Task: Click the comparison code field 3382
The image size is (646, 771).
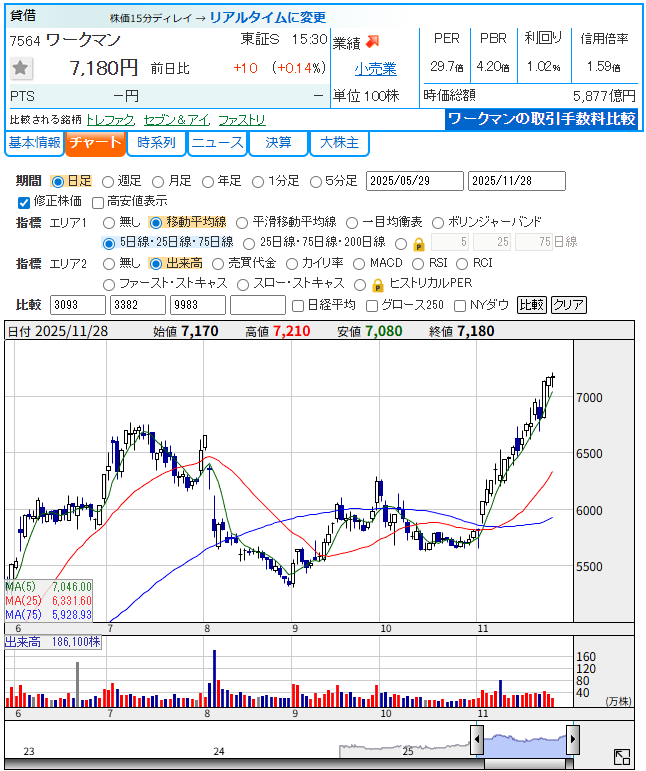Action: (x=138, y=305)
